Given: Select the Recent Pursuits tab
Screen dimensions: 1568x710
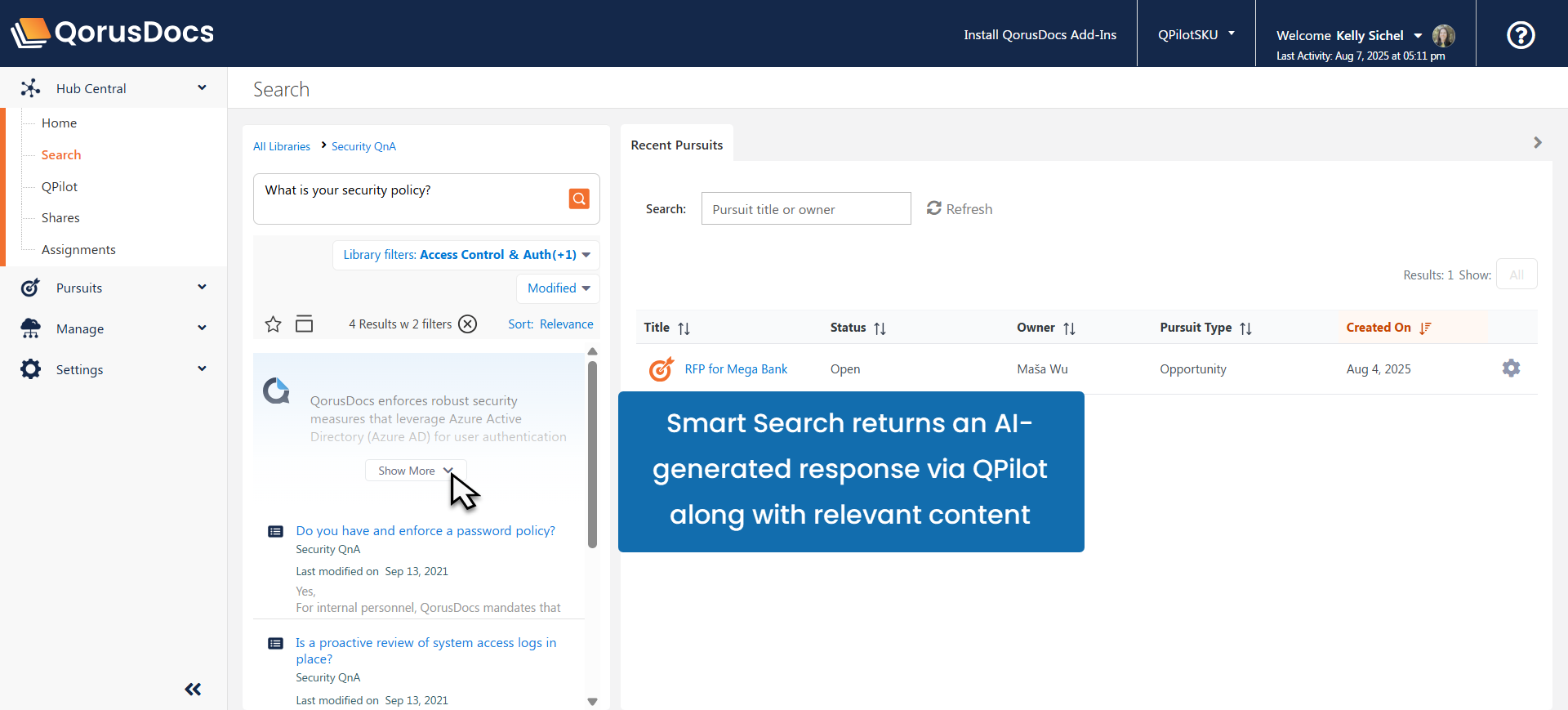Looking at the screenshot, I should click(x=676, y=145).
